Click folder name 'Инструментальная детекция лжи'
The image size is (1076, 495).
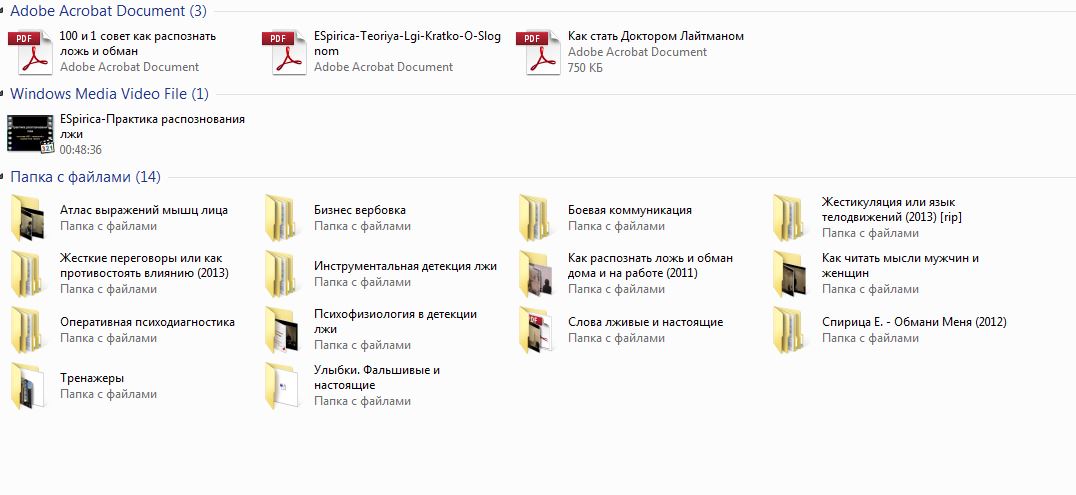(x=406, y=266)
